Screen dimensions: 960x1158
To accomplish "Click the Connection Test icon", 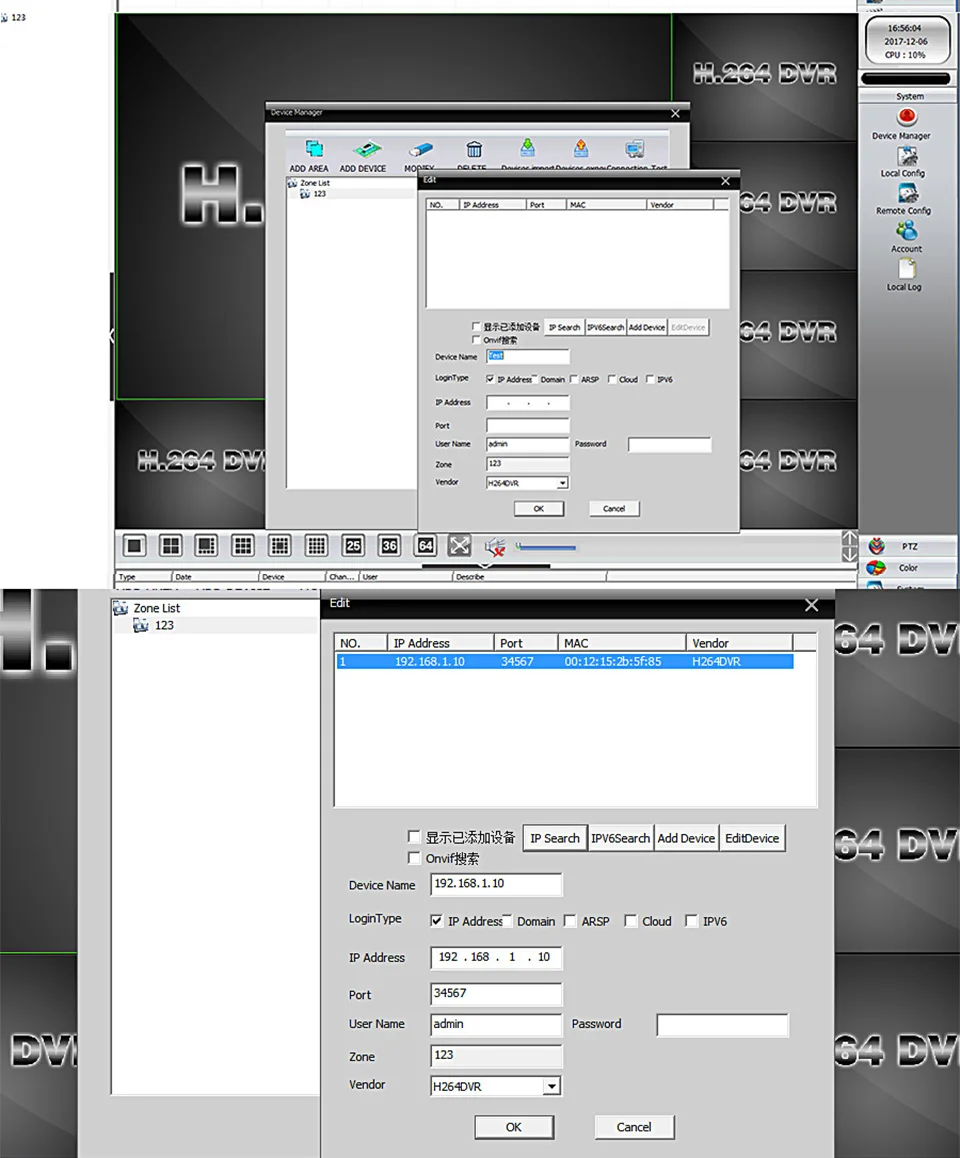I will 634,149.
